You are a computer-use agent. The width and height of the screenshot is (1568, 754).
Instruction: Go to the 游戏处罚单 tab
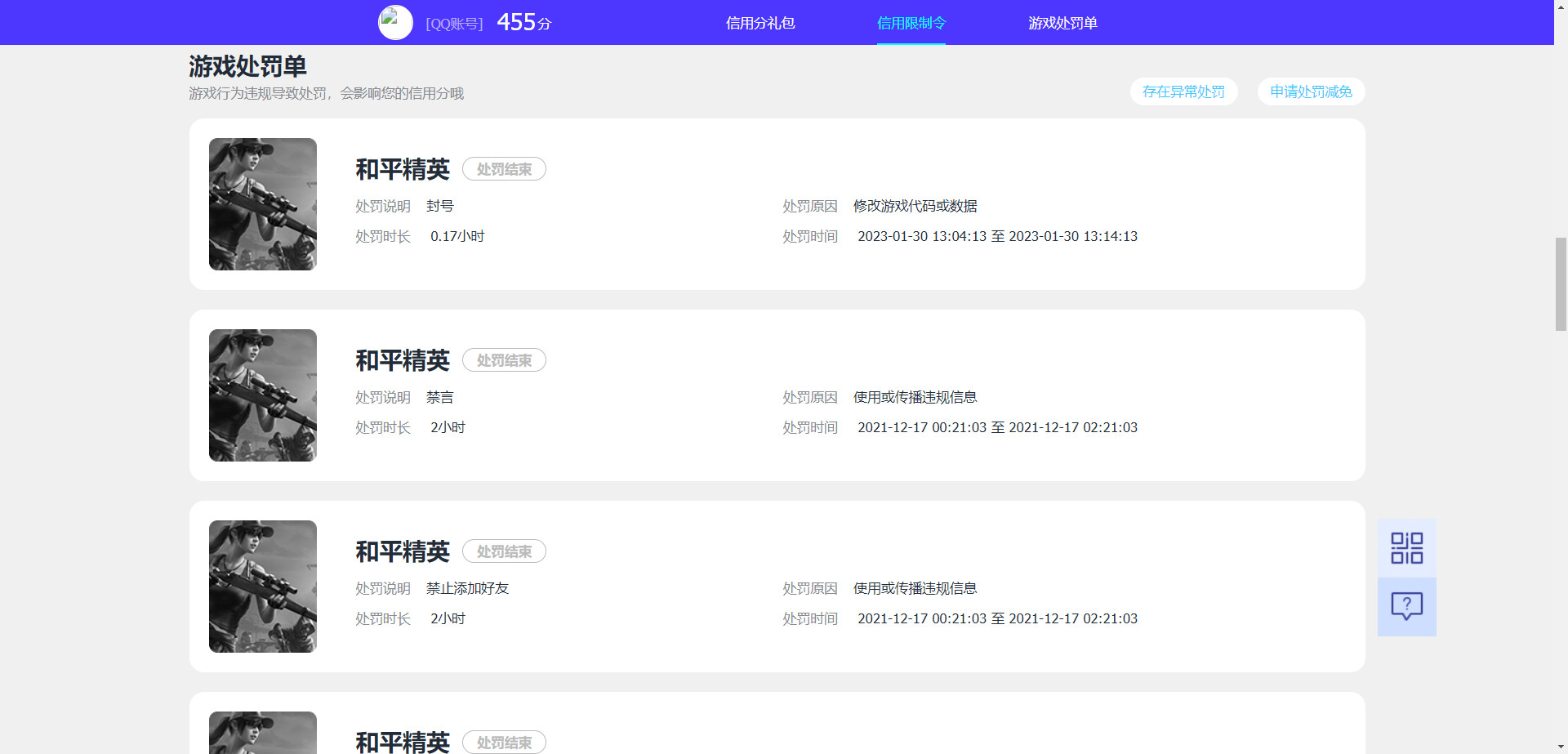(1062, 23)
